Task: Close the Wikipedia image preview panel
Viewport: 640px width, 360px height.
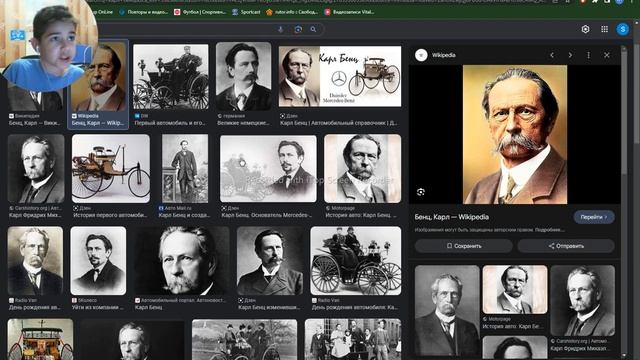Action: point(607,55)
